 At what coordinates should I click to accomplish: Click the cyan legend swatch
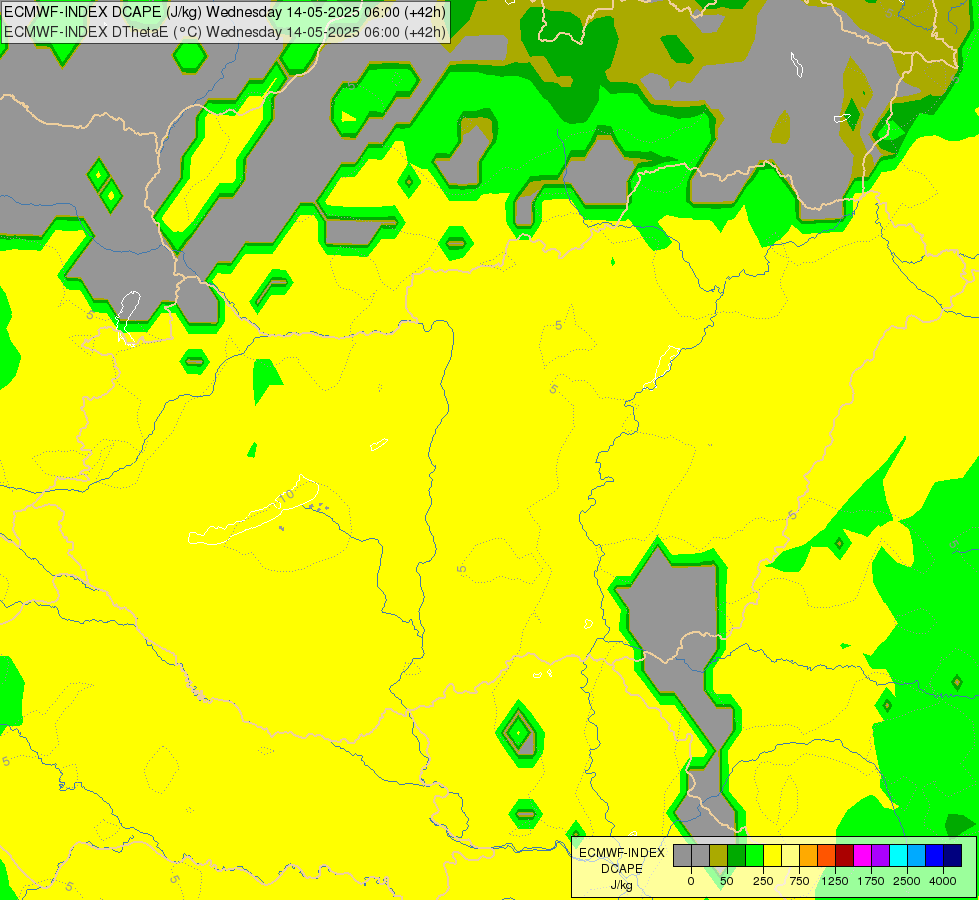(898, 856)
